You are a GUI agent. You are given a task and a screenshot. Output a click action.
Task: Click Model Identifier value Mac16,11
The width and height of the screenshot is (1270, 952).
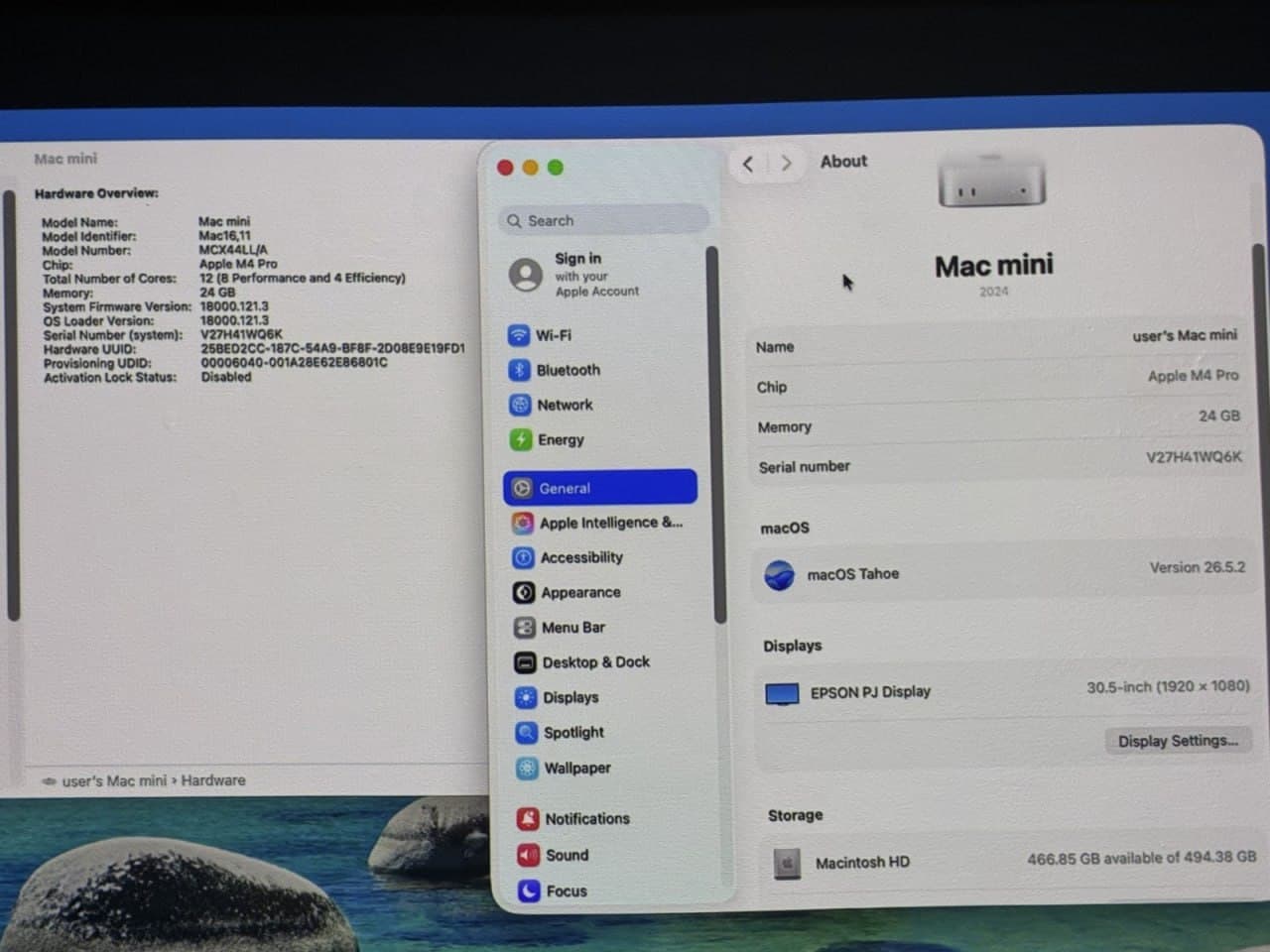[x=224, y=236]
